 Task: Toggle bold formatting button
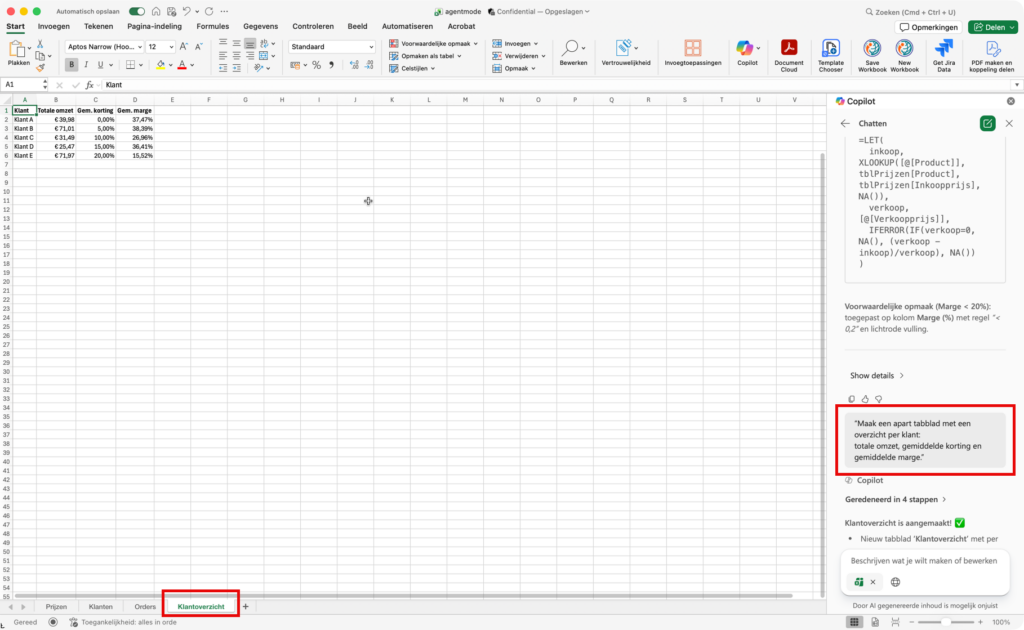[x=72, y=65]
